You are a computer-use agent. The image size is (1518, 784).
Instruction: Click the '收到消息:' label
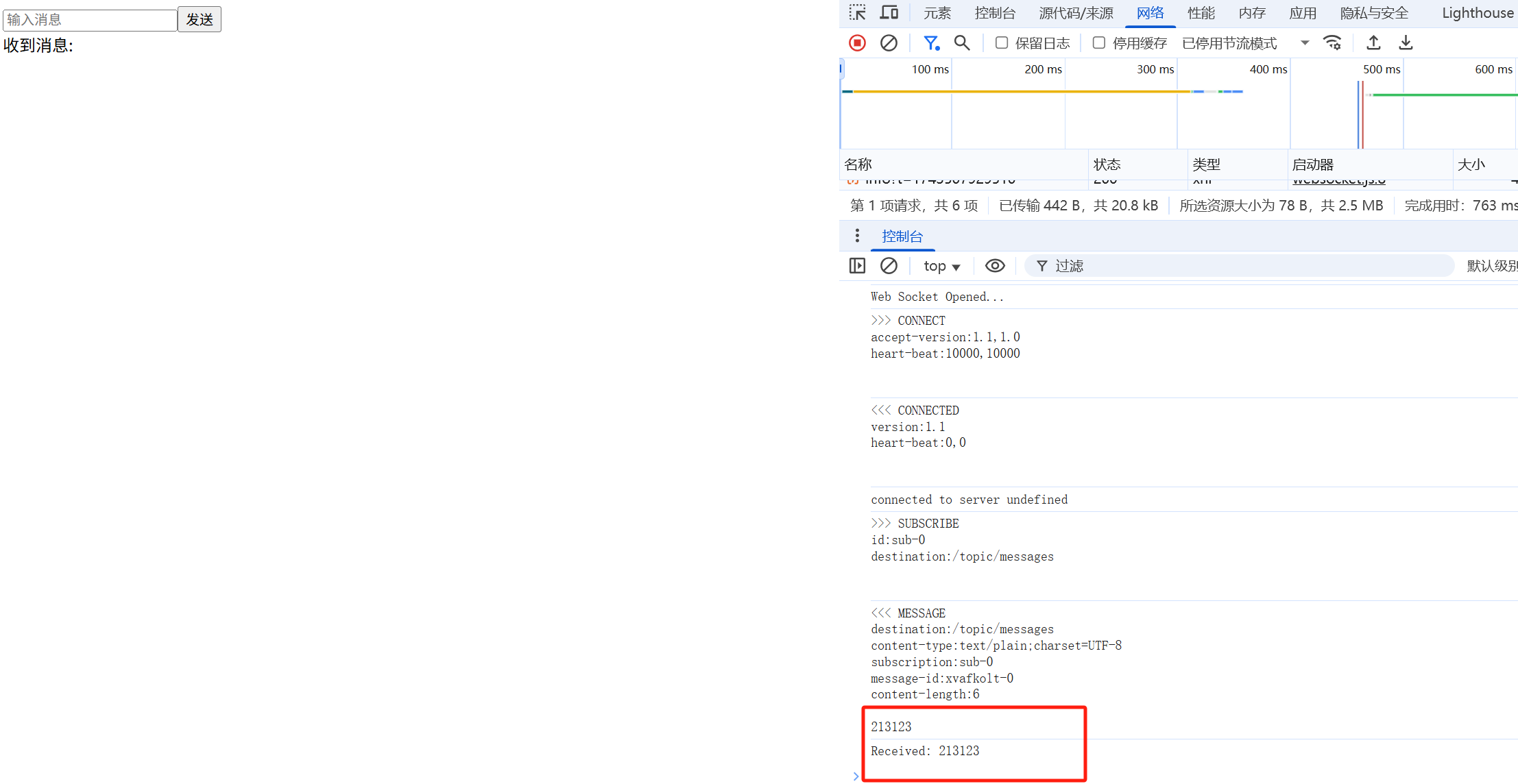[x=38, y=45]
